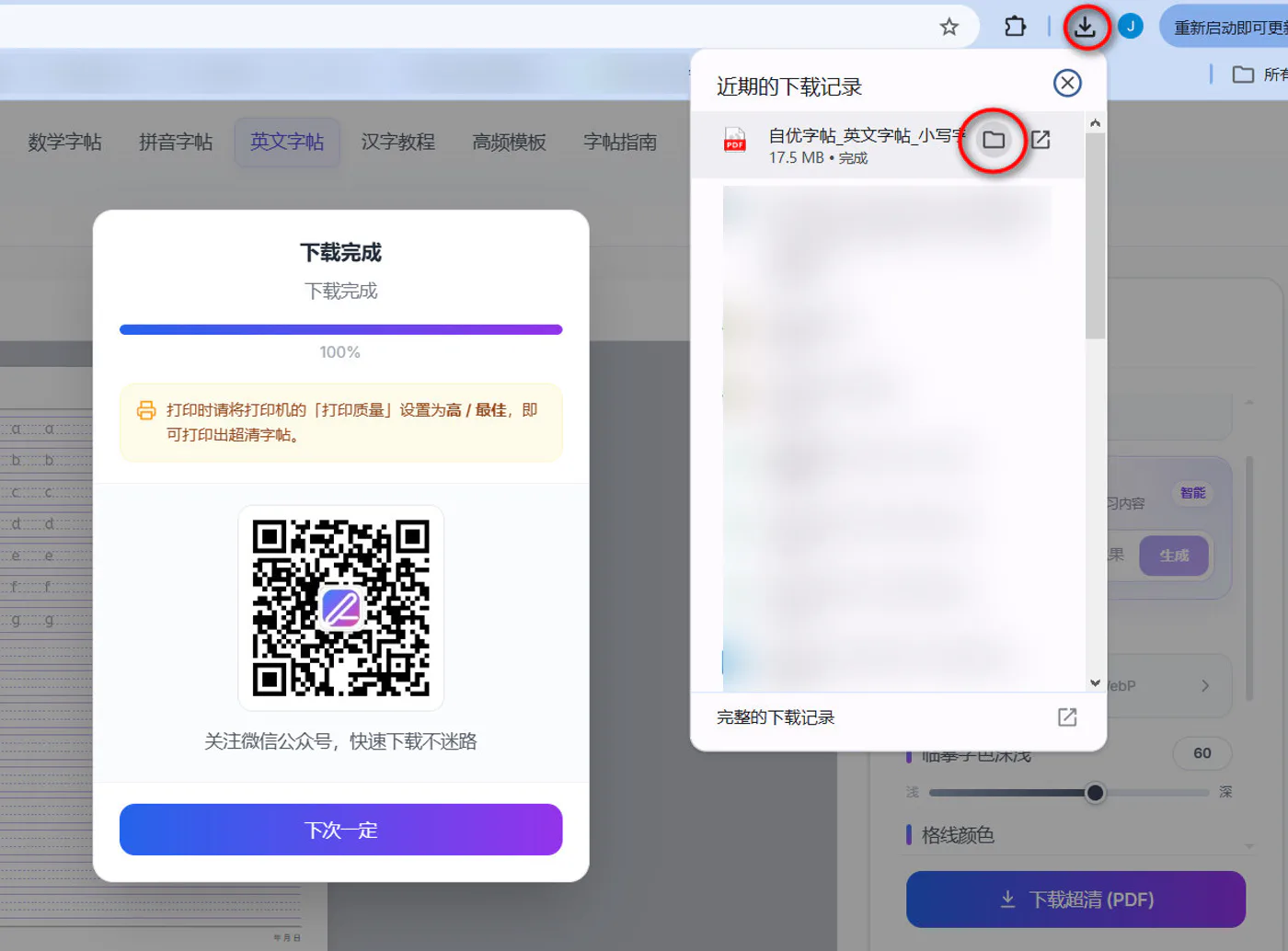Open the full download history link

click(x=776, y=717)
